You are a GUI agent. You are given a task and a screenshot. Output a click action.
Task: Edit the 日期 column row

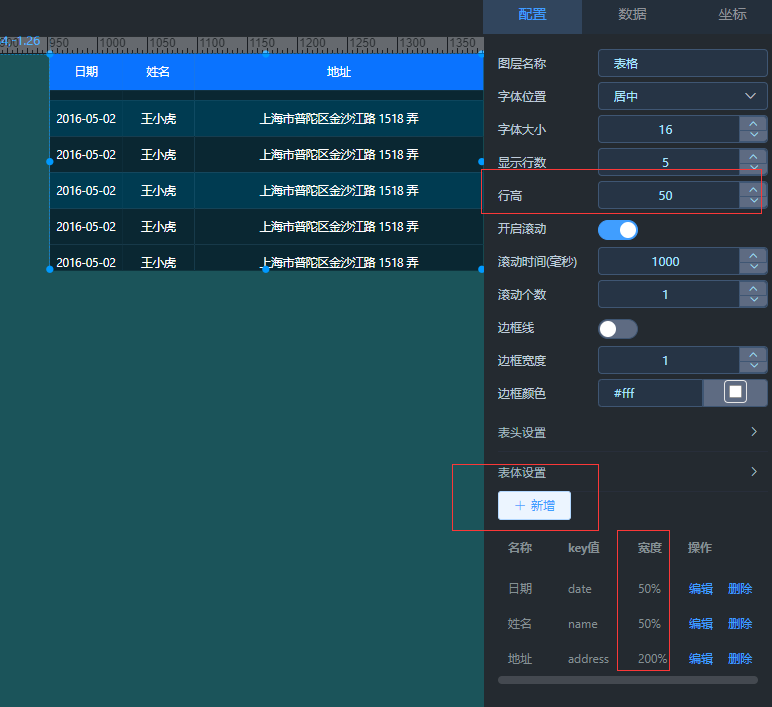click(700, 589)
